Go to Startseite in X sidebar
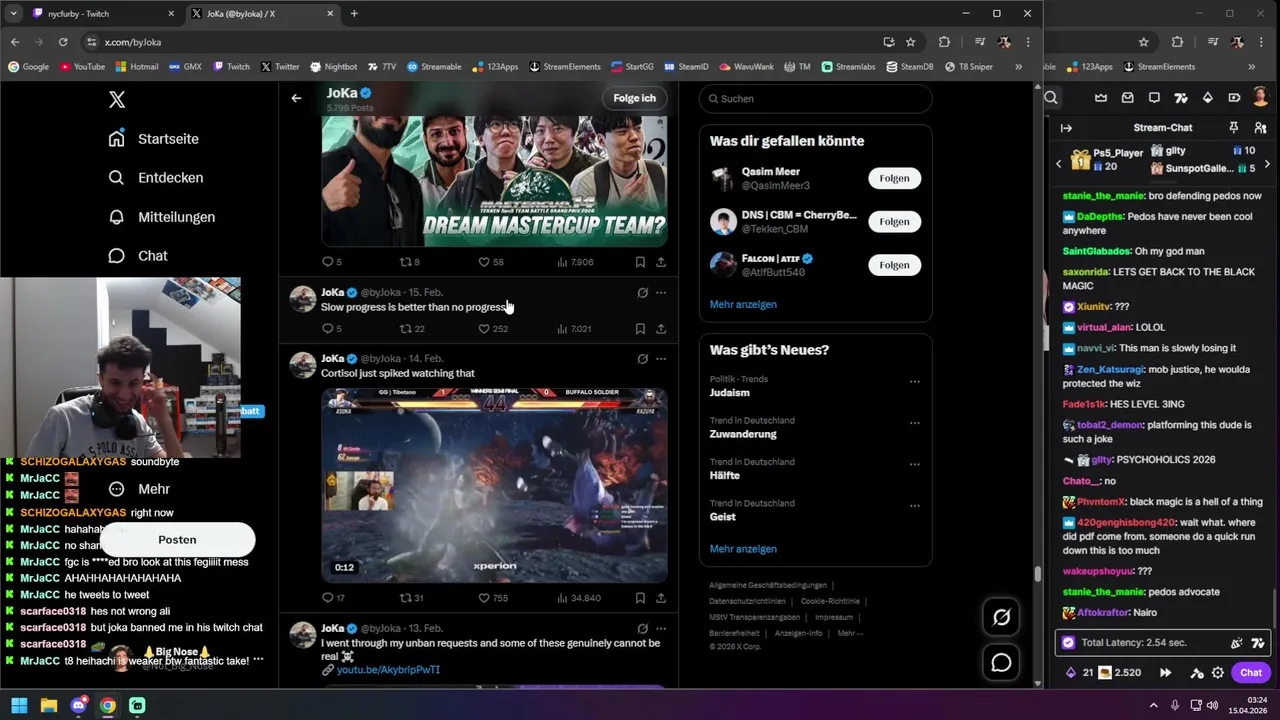The width and height of the screenshot is (1280, 720). (153, 139)
